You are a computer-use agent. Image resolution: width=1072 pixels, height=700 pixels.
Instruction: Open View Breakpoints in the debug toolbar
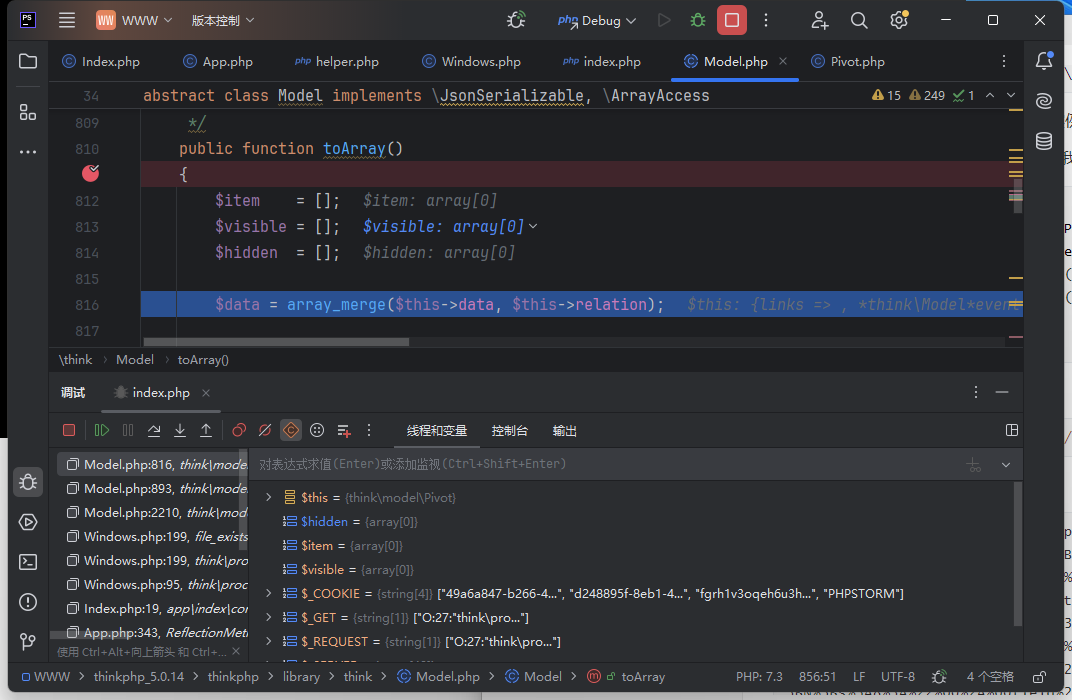pos(239,430)
